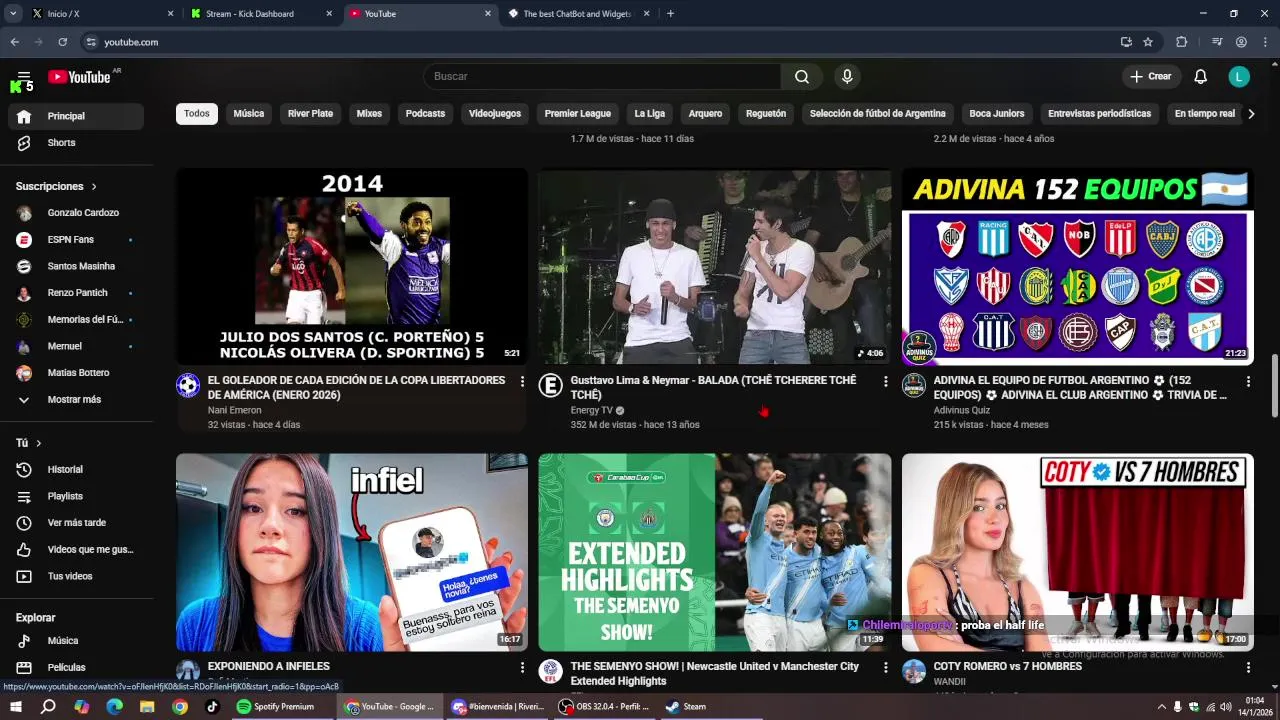This screenshot has height=720, width=1280.
Task: Go to Principal in sidebar
Action: point(76,117)
